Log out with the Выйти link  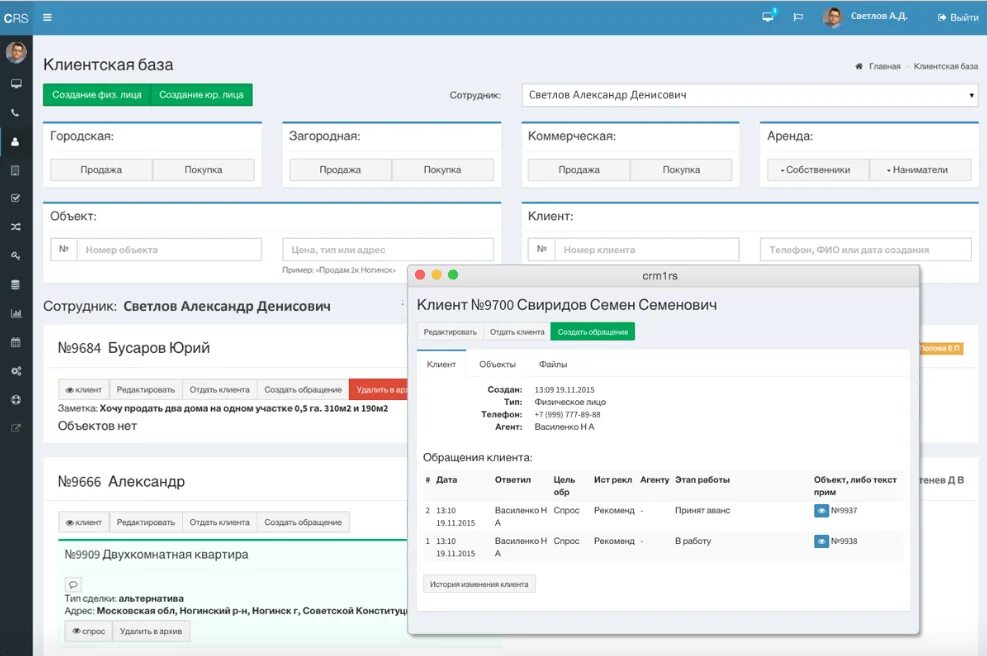coord(958,18)
